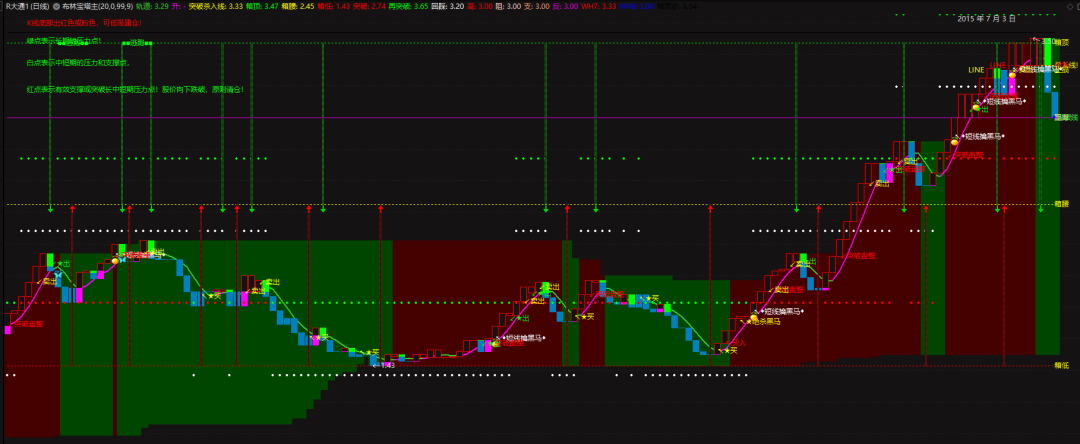Click the 箱腰 2.45 value in header
Screen dimensions: 1080x444
coord(300,6)
